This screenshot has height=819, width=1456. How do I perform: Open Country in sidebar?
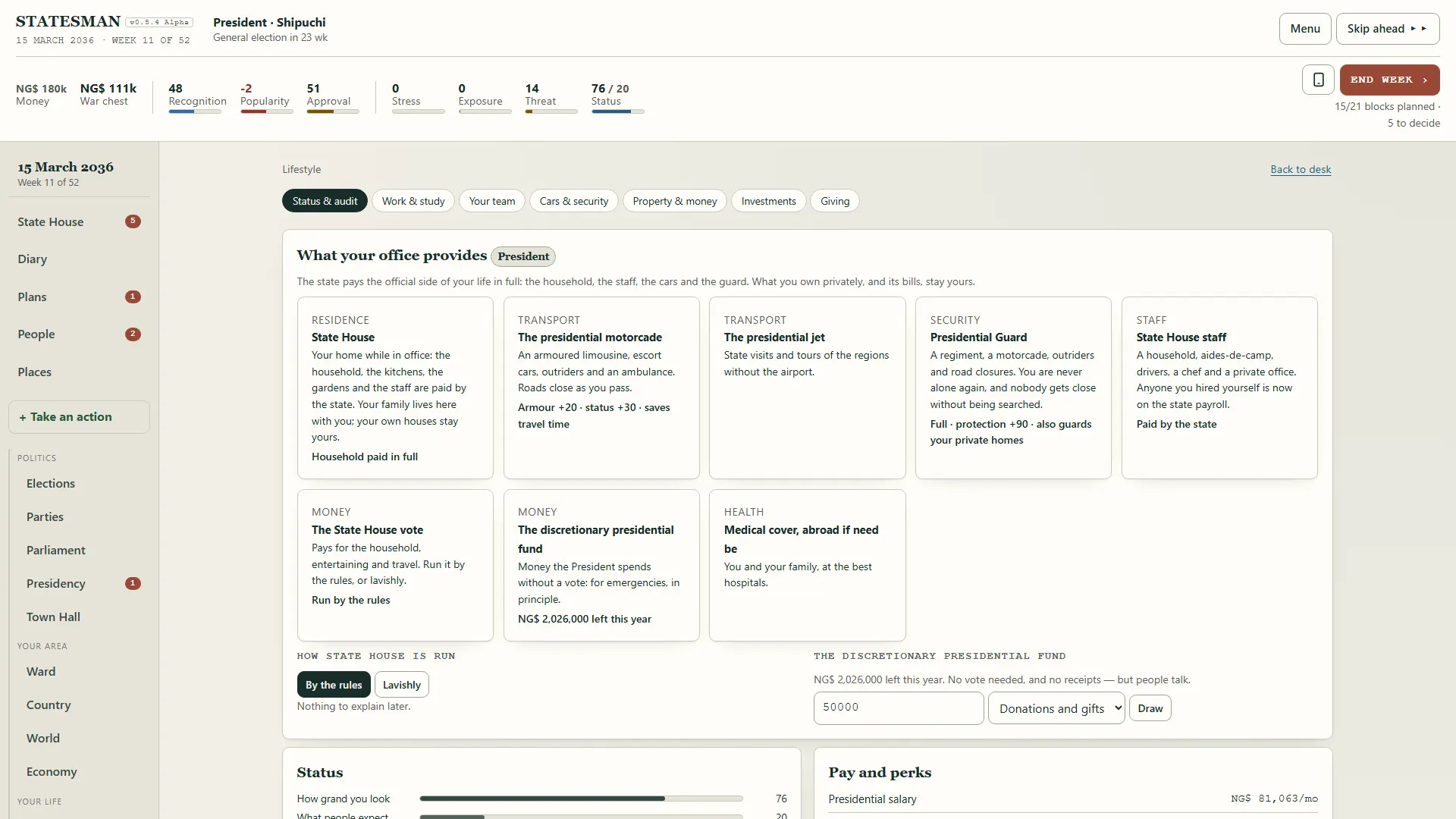(83, 705)
